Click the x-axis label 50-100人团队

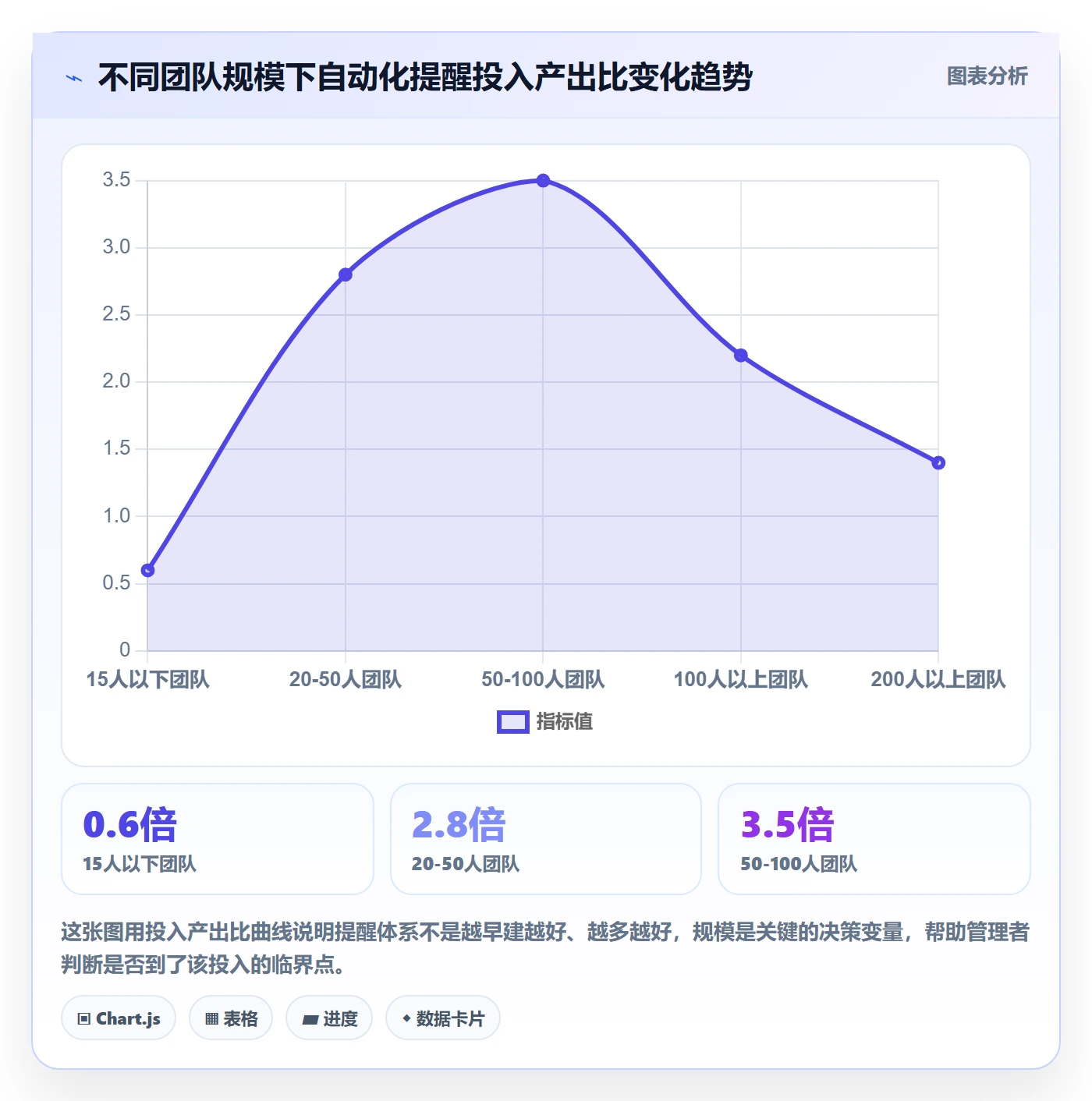point(543,680)
